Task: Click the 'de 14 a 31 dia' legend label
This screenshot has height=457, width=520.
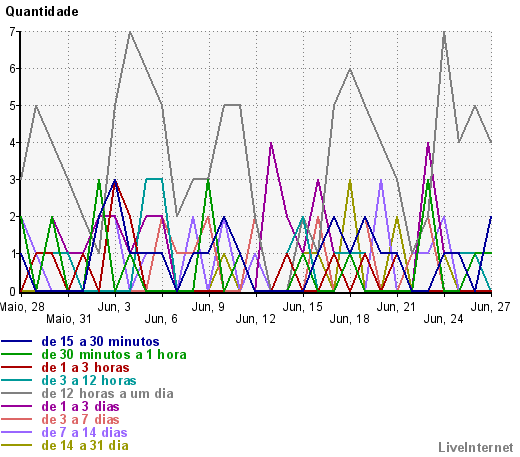Action: click(85, 446)
